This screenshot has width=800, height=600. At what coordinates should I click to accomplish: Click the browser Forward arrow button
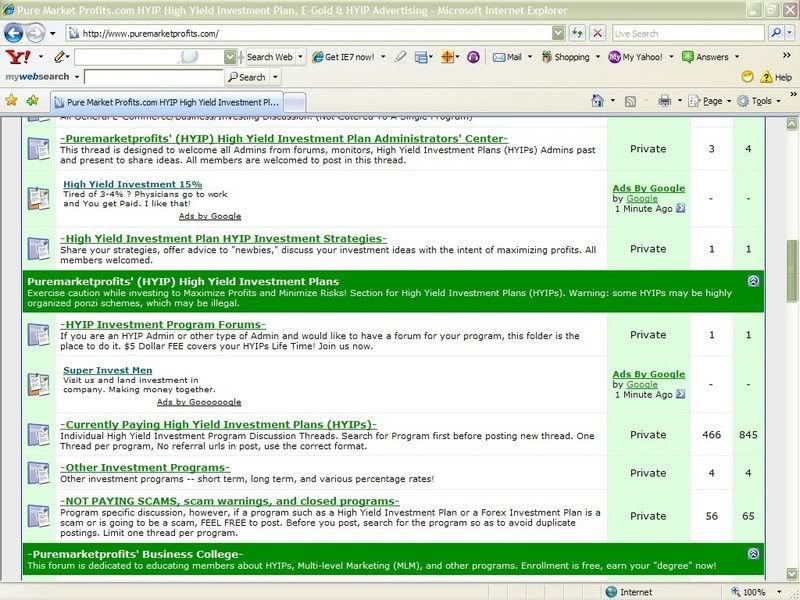point(35,34)
